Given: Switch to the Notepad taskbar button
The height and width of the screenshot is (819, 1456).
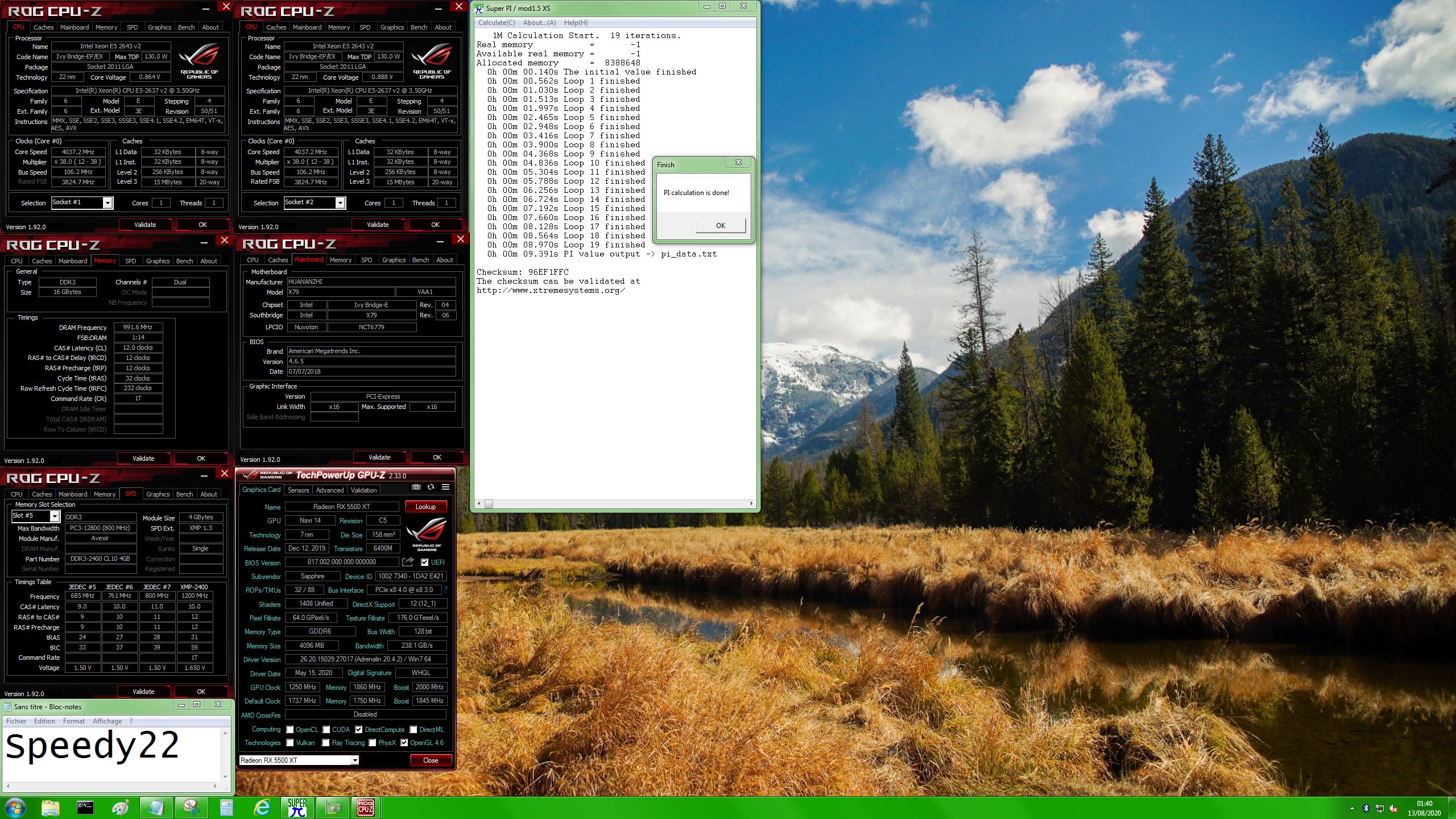Looking at the screenshot, I should click(x=156, y=808).
